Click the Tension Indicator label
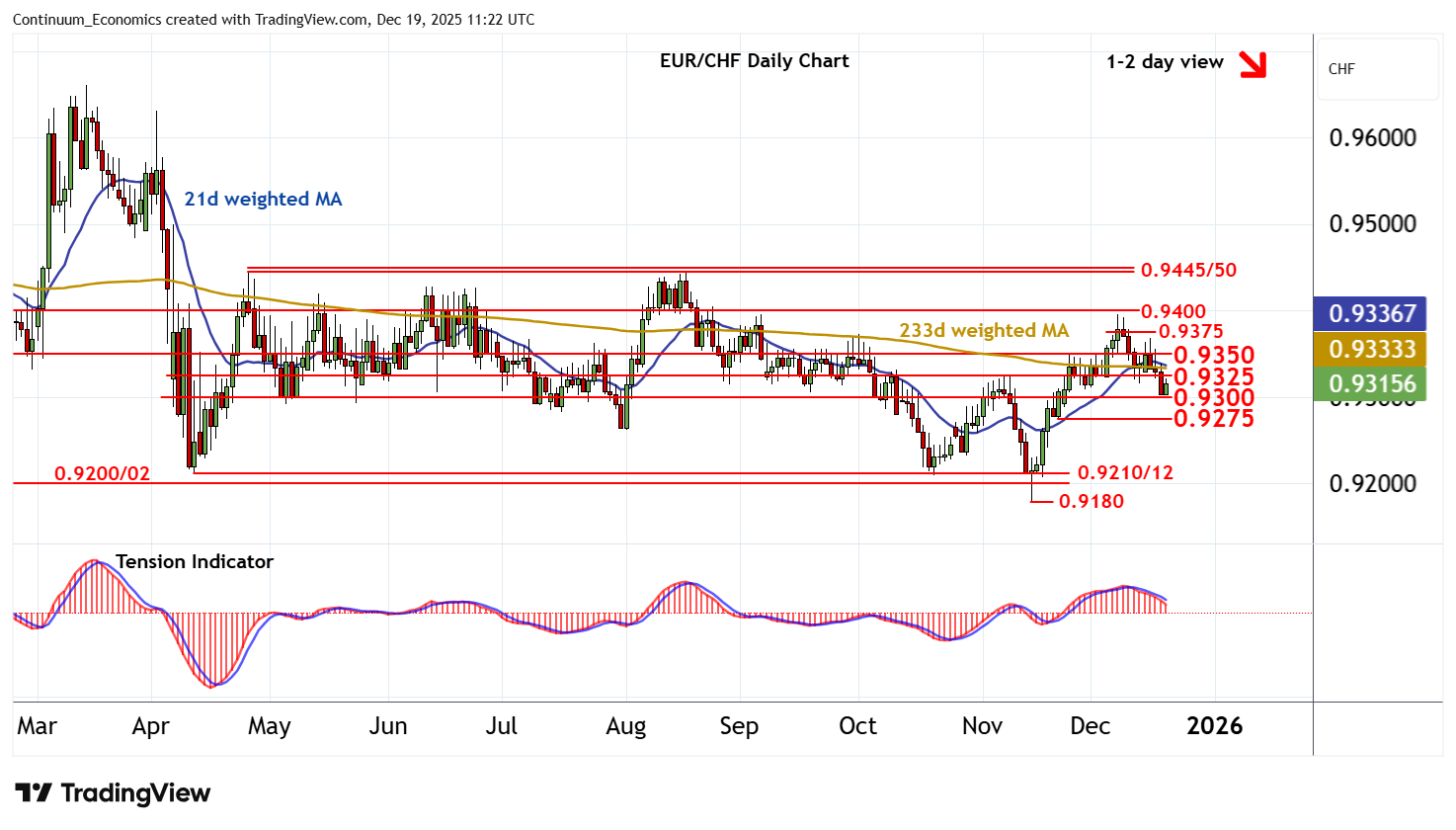 [x=195, y=561]
